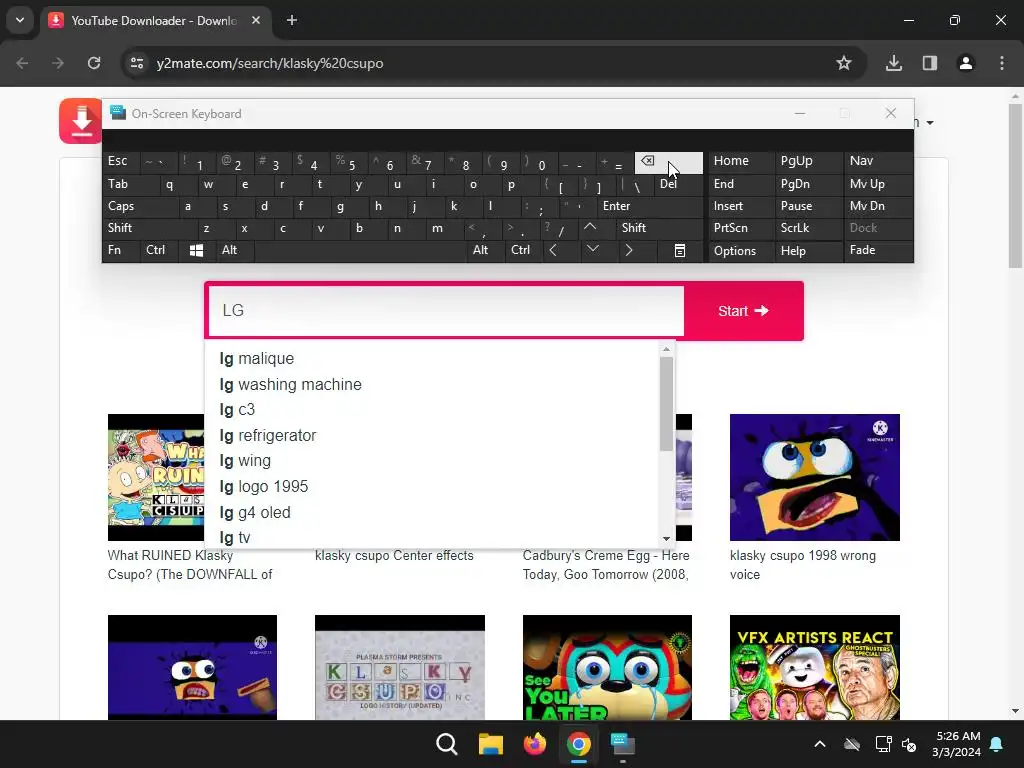Open File Explorer from taskbar
The height and width of the screenshot is (768, 1024).
[x=490, y=744]
